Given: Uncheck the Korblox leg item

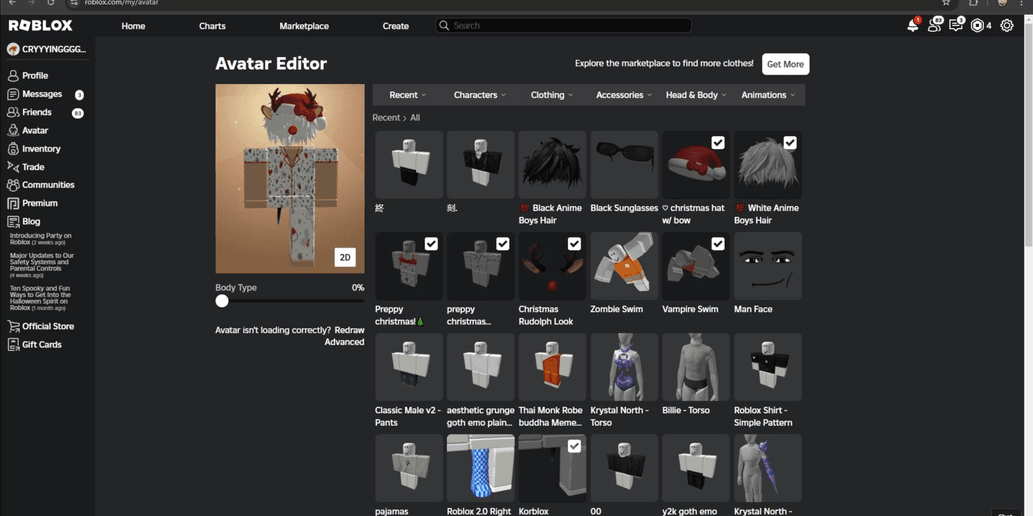Looking at the screenshot, I should pos(574,446).
